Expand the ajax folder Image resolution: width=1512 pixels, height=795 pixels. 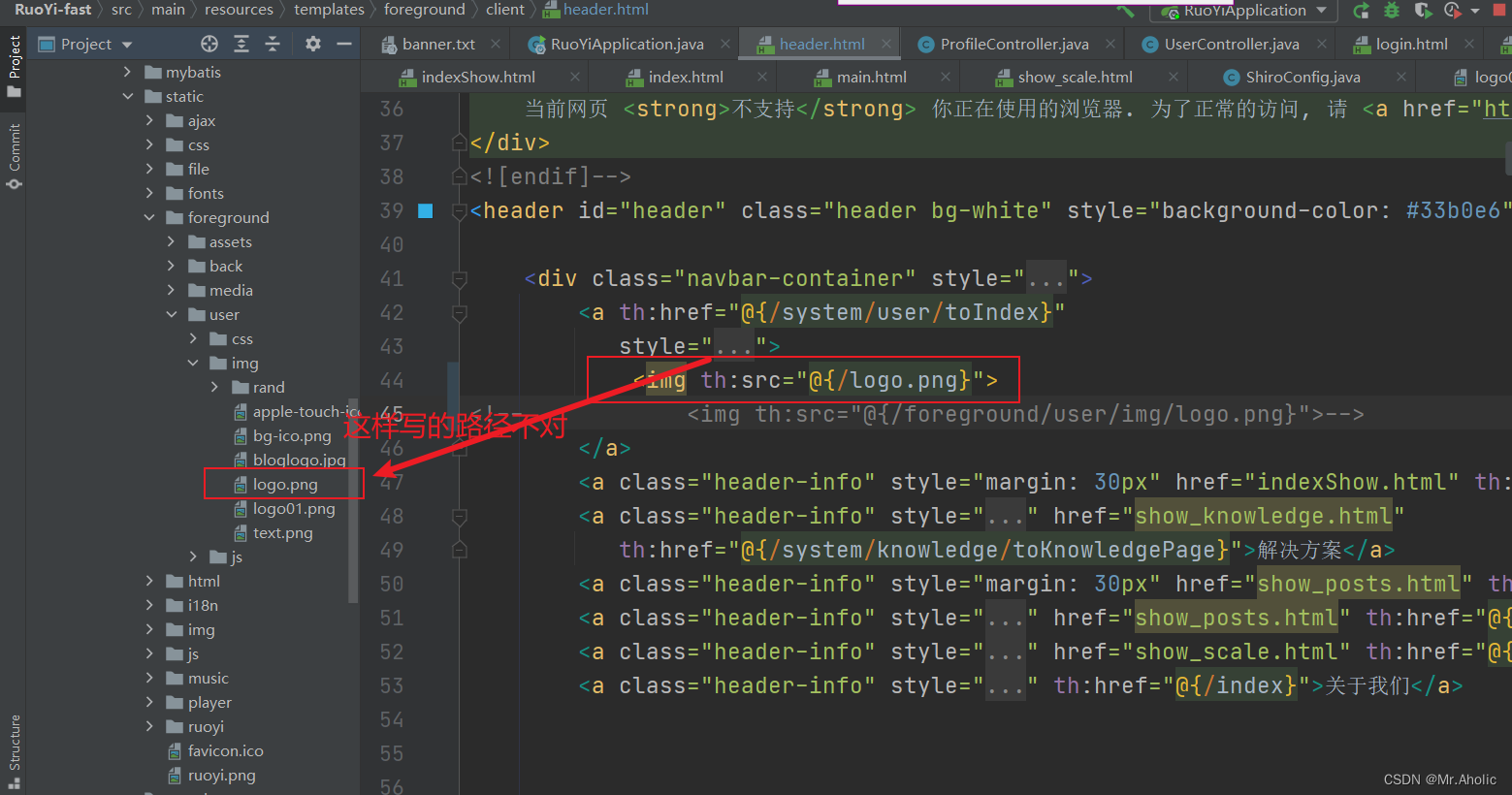point(149,120)
